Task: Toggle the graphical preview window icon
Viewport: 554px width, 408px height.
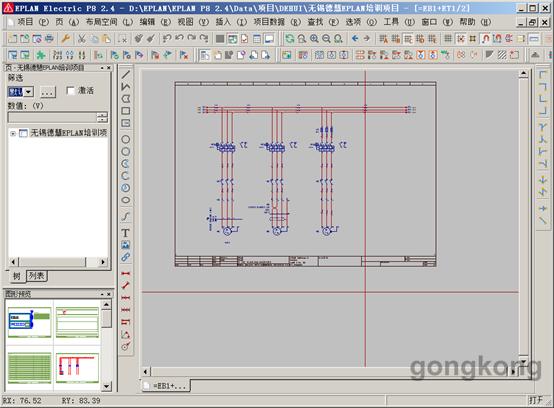Action: [269, 39]
